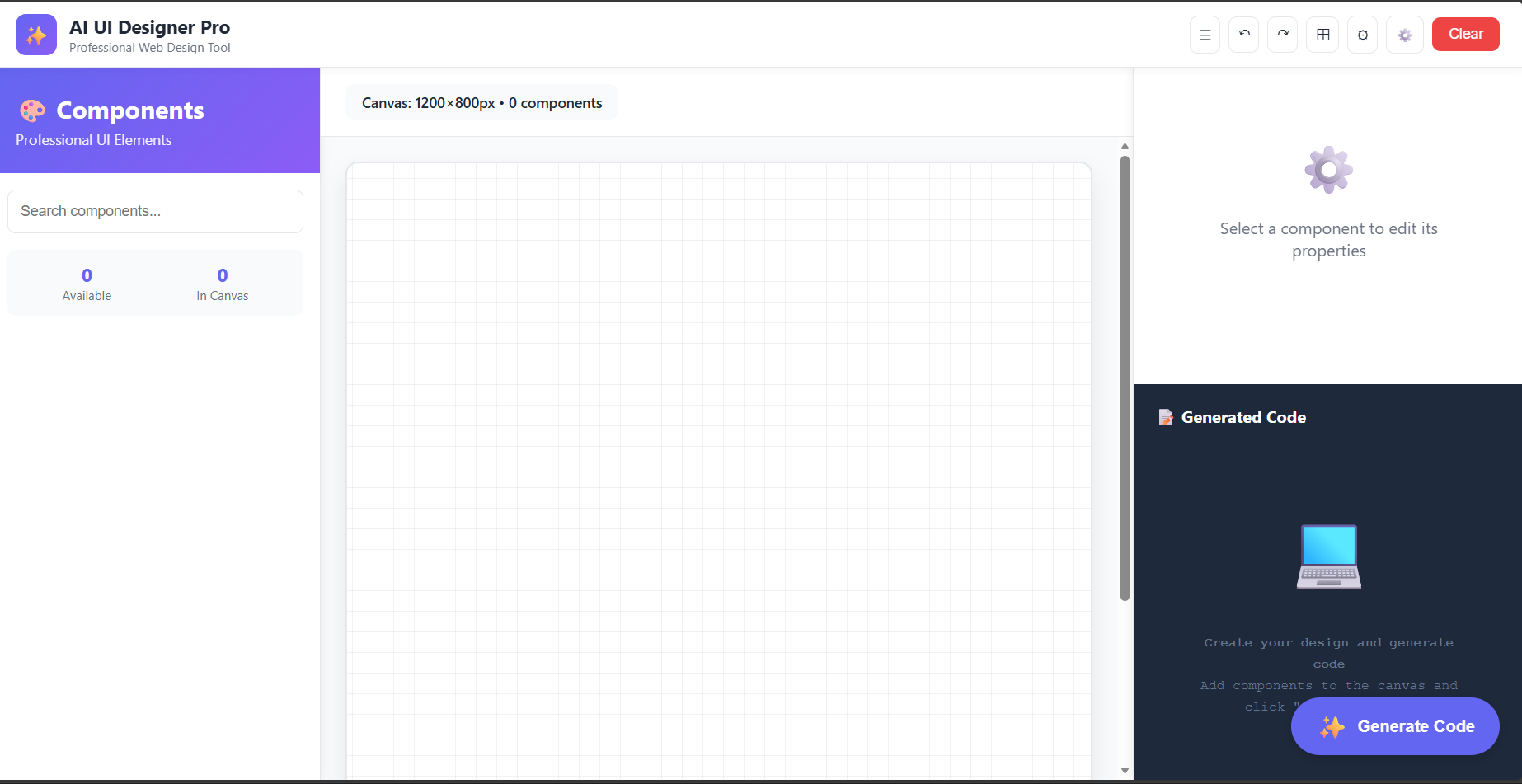Open the hamburger menu in the top toolbar
The height and width of the screenshot is (784, 1522).
pos(1205,35)
